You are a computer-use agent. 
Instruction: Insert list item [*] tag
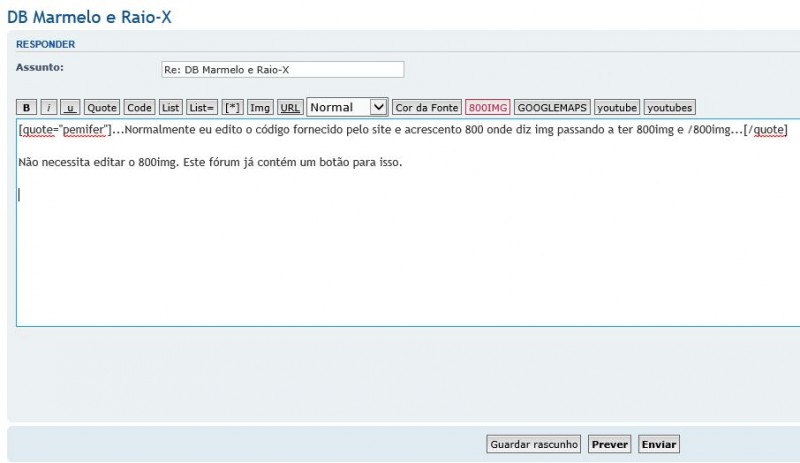click(x=232, y=108)
